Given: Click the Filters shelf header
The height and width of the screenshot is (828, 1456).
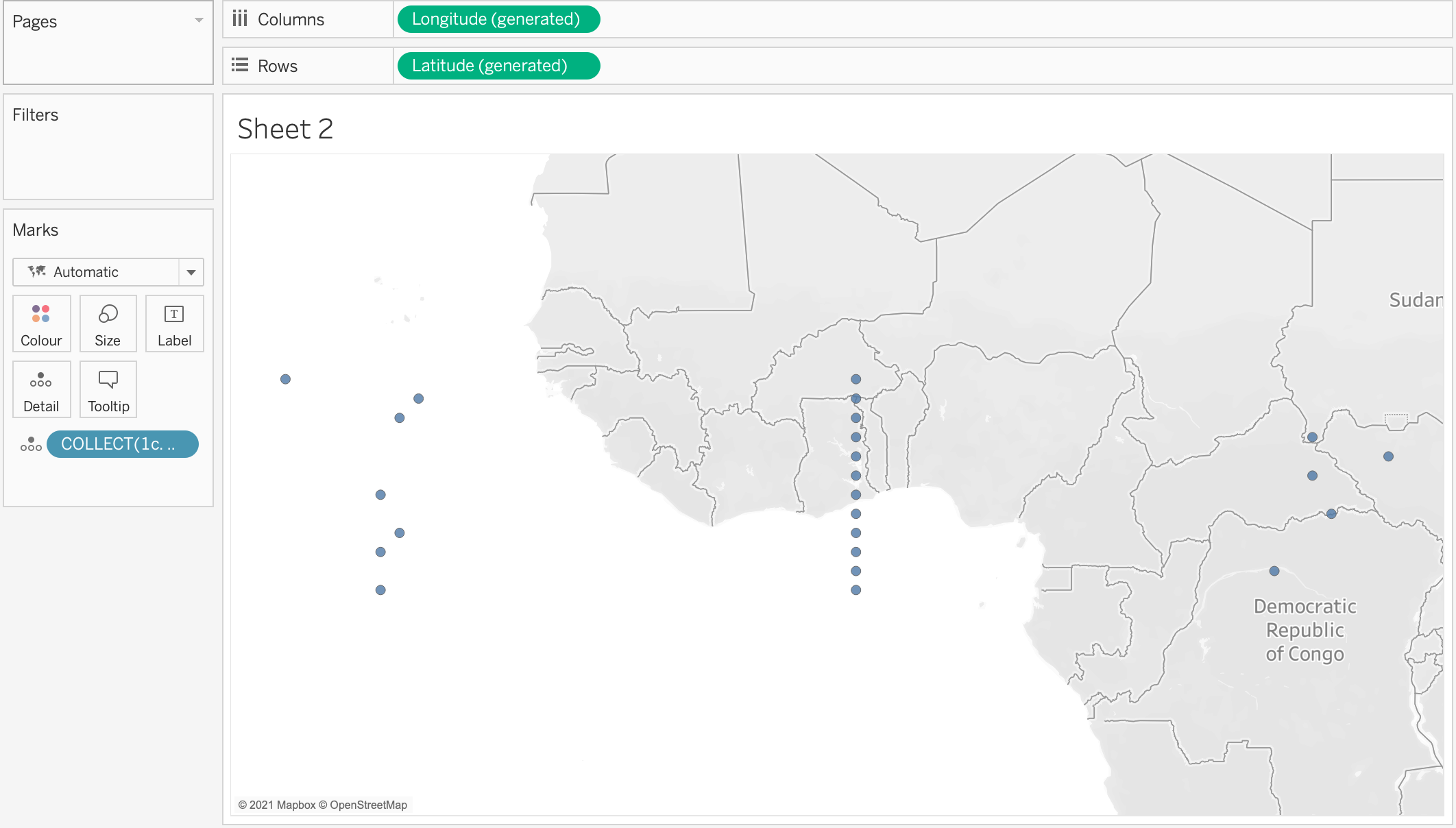Looking at the screenshot, I should (x=36, y=114).
